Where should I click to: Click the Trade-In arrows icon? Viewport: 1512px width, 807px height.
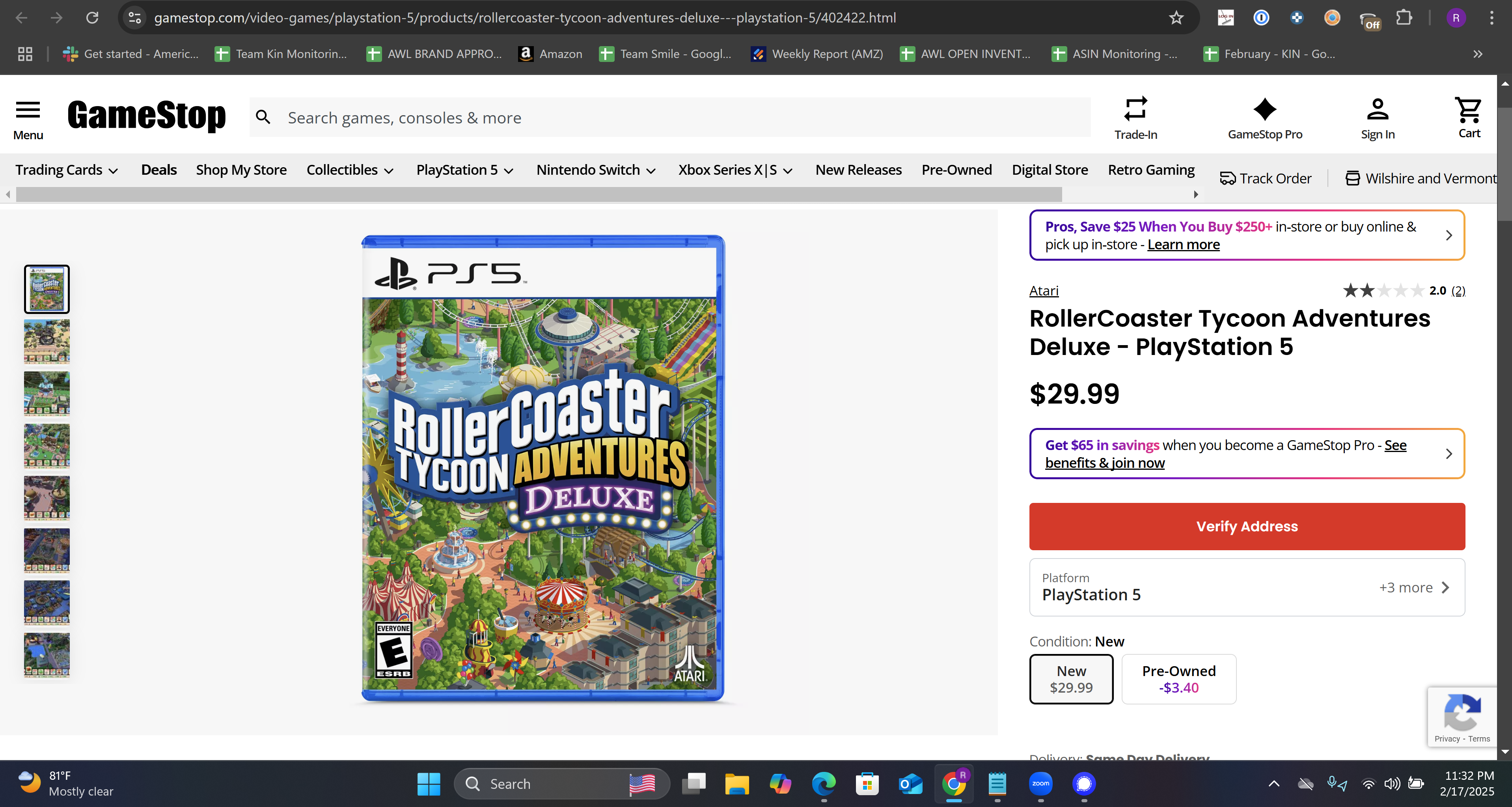1136,108
